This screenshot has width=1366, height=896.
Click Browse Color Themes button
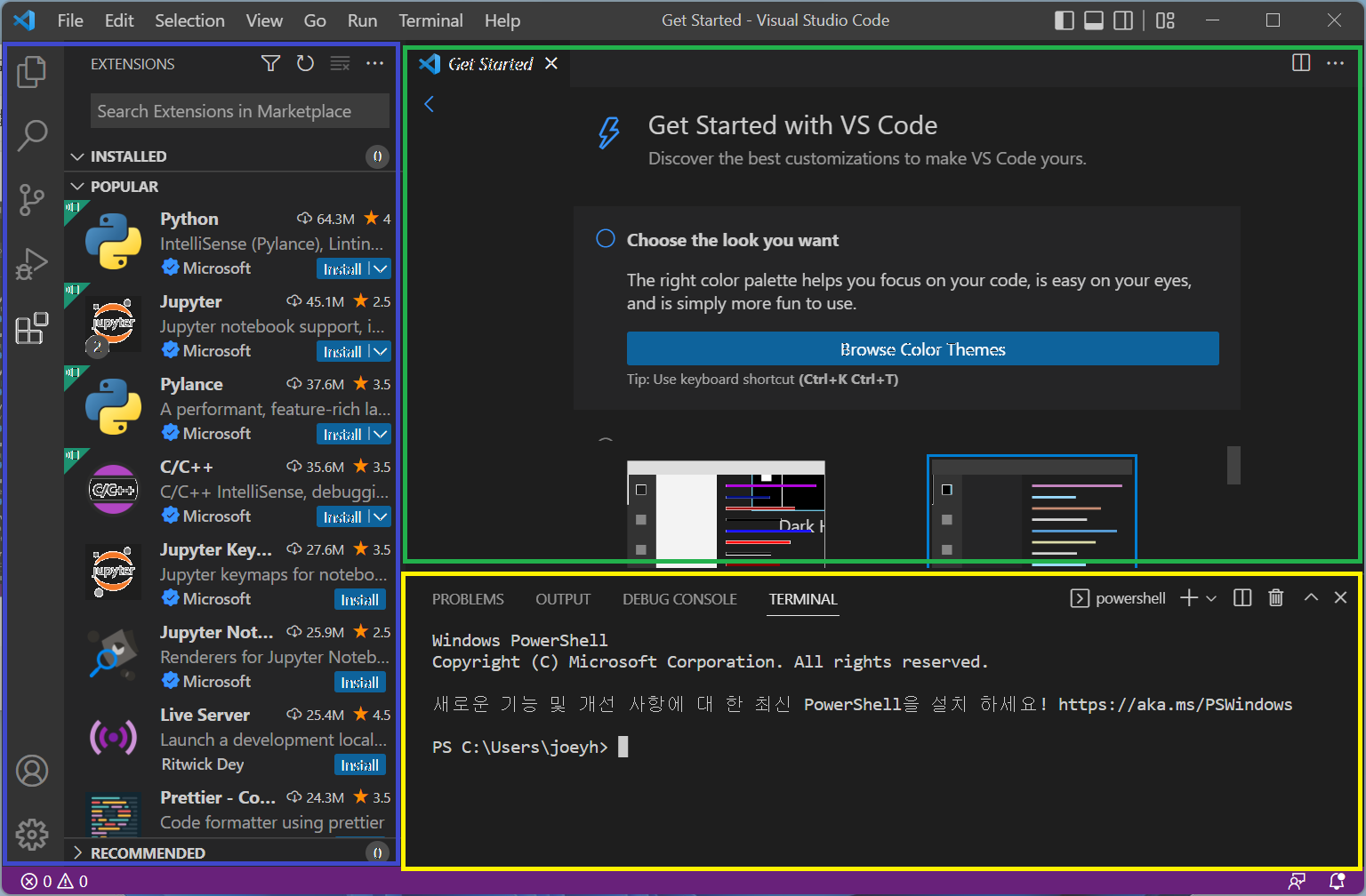point(922,348)
